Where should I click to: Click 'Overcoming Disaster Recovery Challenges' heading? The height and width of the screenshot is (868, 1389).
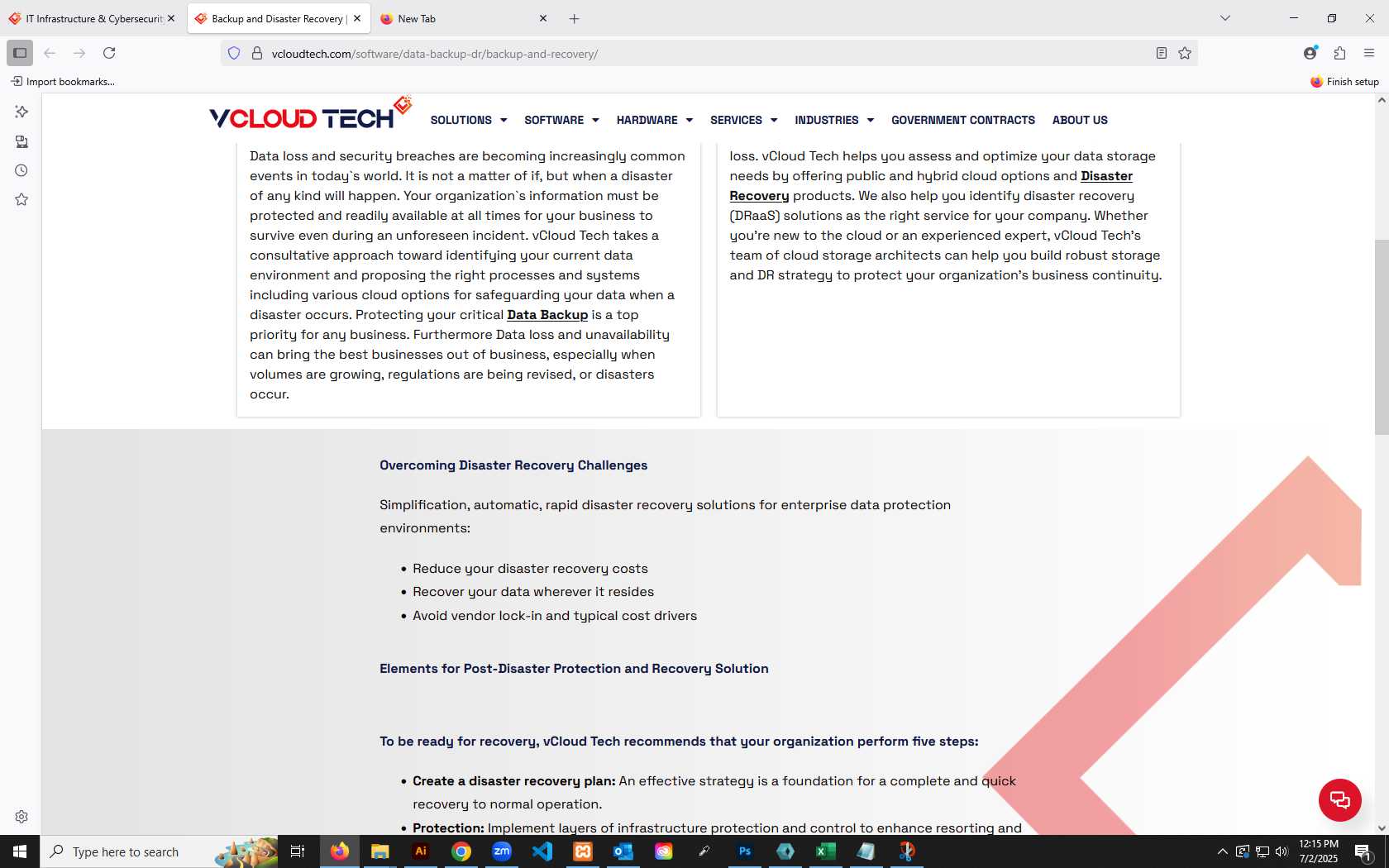[513, 465]
